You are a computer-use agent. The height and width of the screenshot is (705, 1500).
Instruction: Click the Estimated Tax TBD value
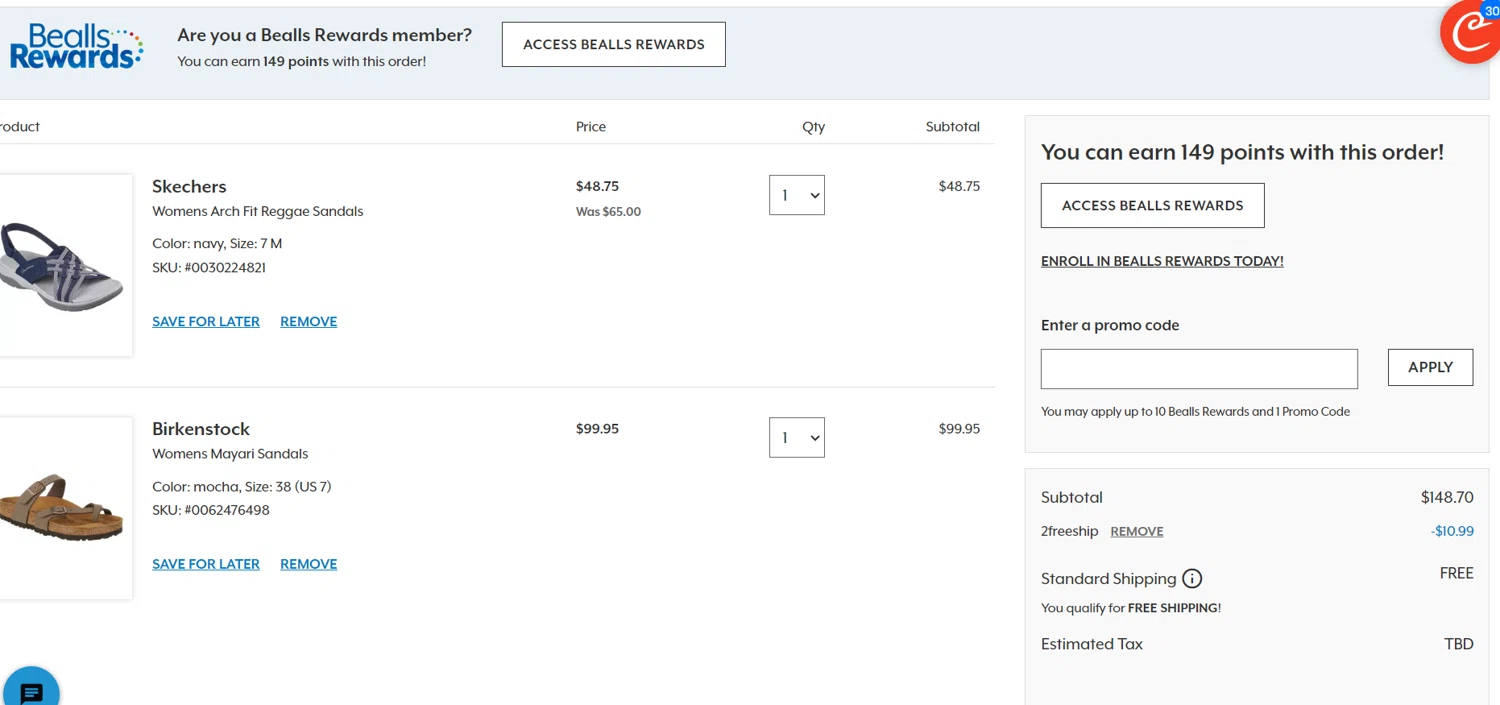click(x=1459, y=644)
